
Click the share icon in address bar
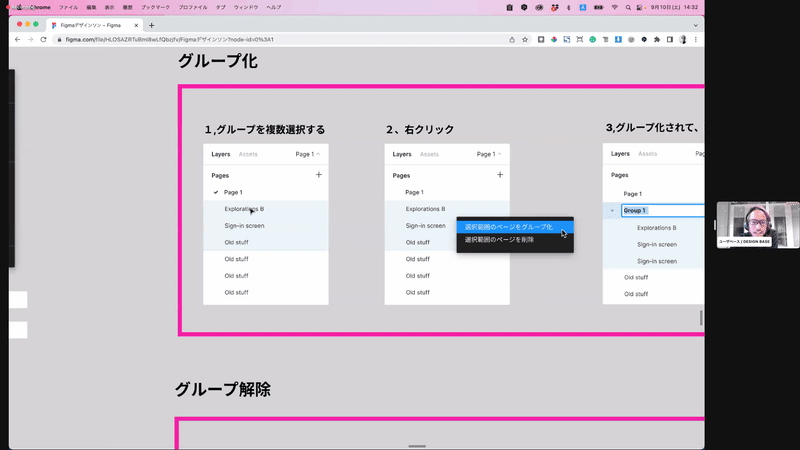512,39
